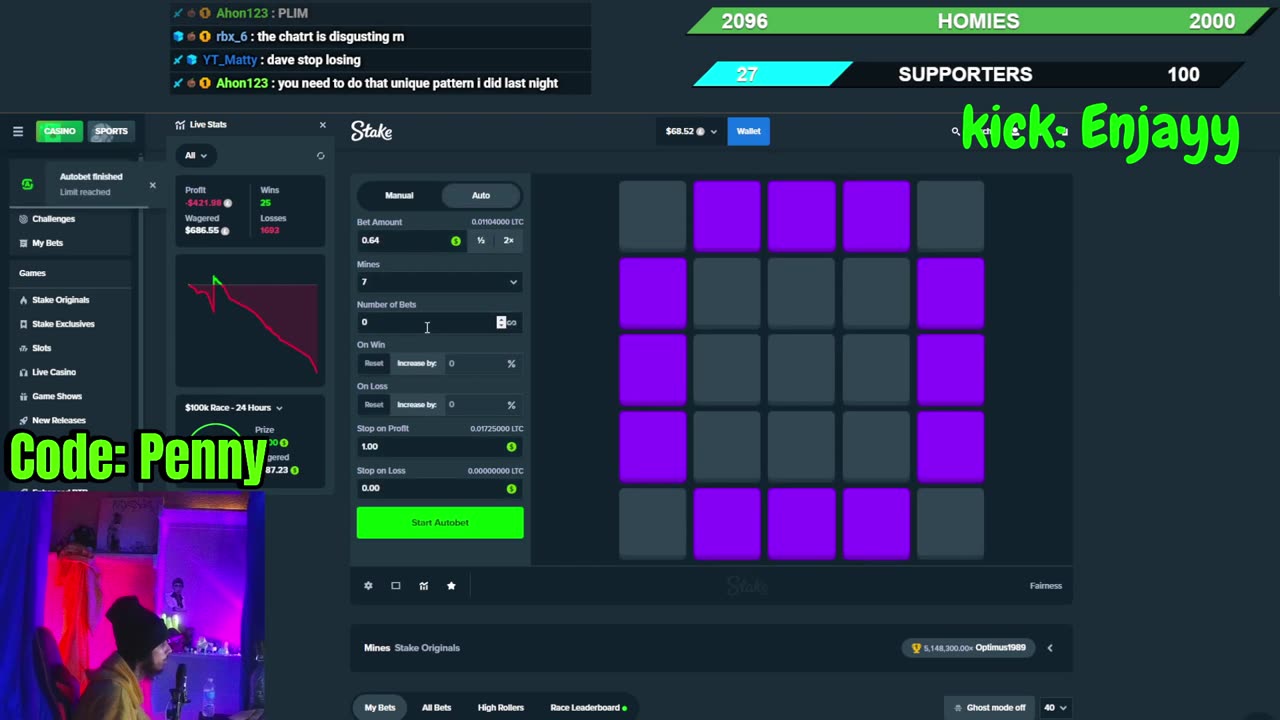Viewport: 1280px width, 720px height.
Task: Switch to the Casino tab
Action: click(59, 131)
